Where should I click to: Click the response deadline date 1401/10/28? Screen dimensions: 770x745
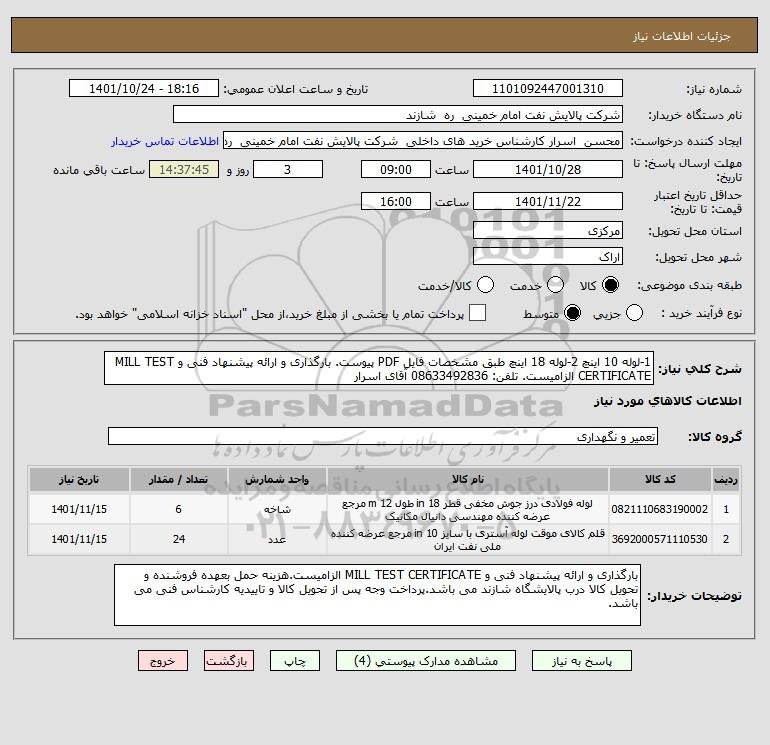pyautogui.click(x=548, y=169)
